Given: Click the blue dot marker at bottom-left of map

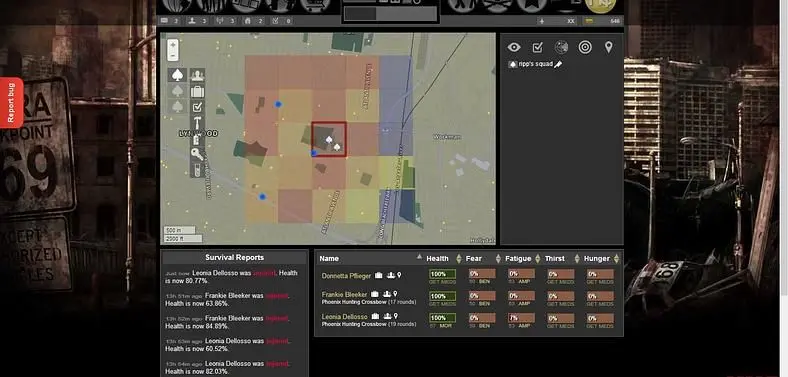Looking at the screenshot, I should tap(262, 197).
